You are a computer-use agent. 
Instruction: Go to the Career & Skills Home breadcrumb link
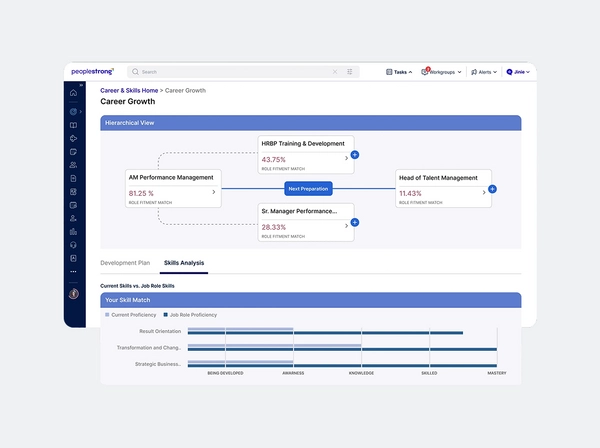pos(129,91)
